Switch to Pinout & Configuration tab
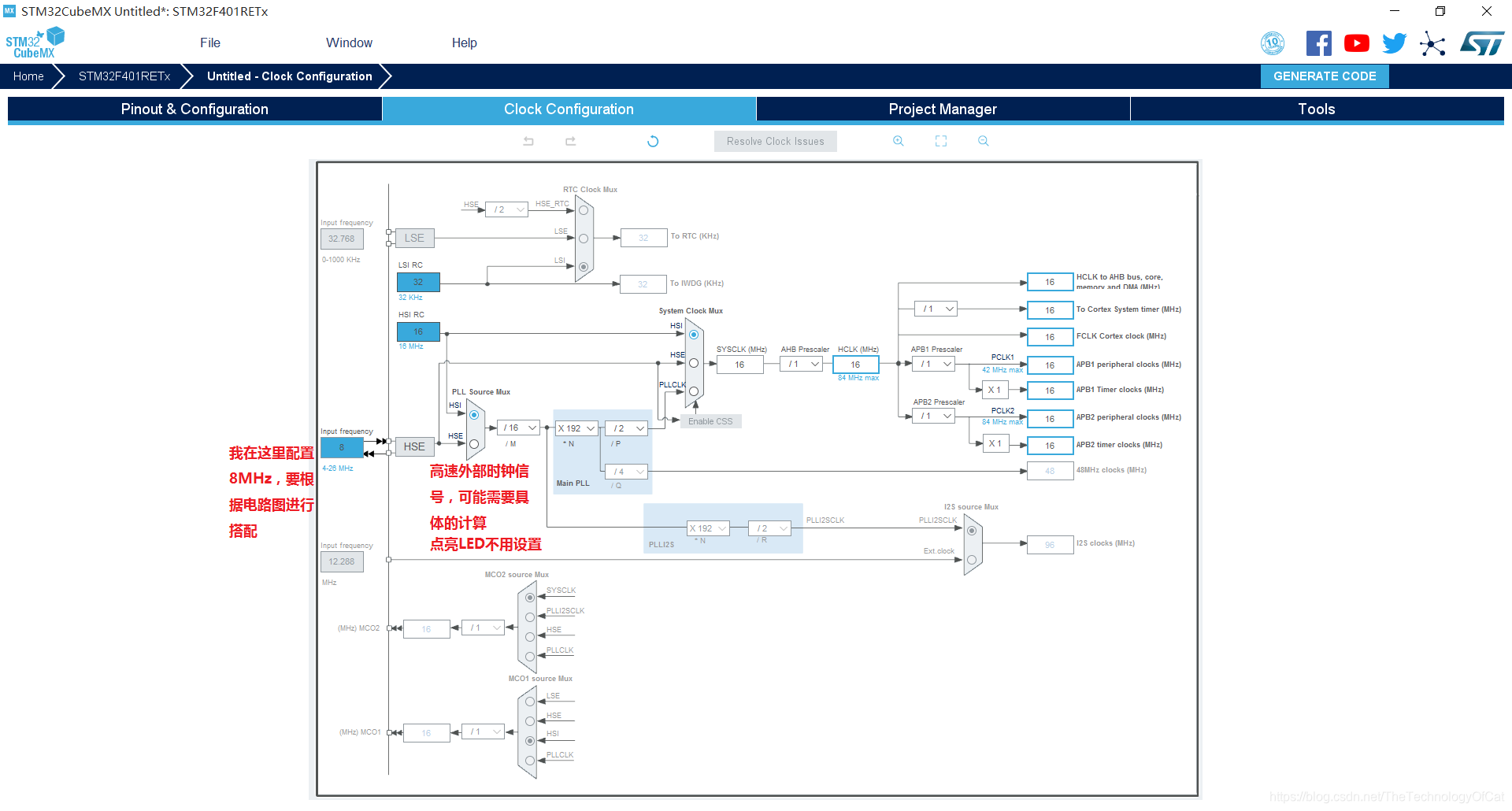Viewport: 1512px width, 811px height. pos(195,109)
